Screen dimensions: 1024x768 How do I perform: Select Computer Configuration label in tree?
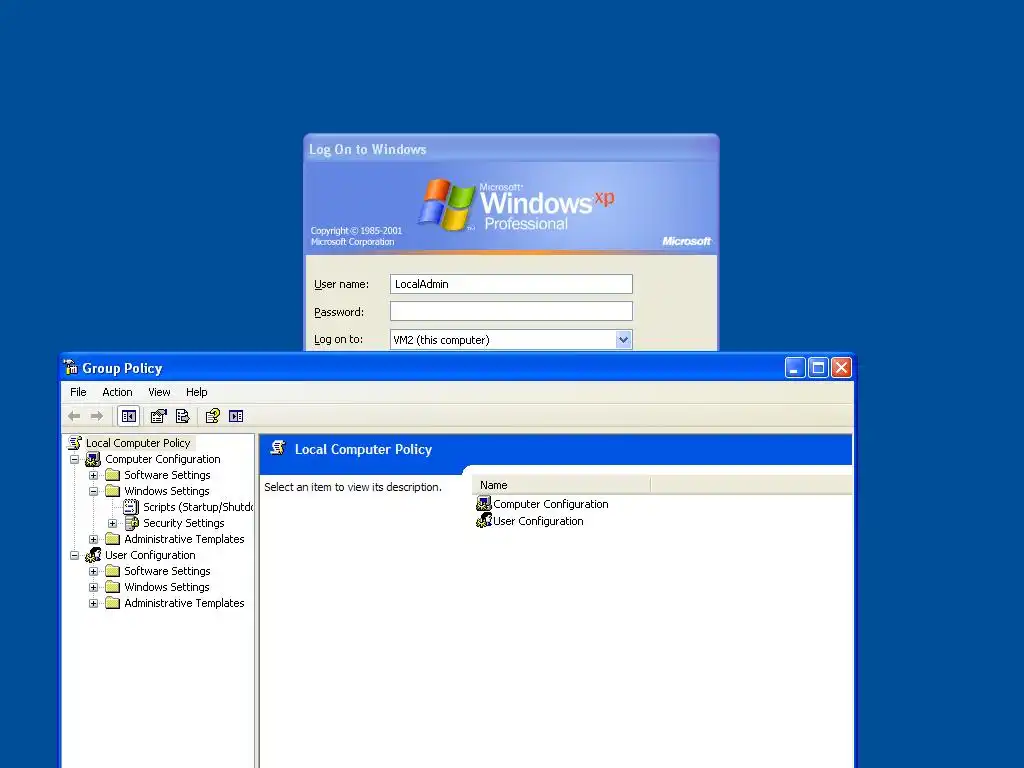click(163, 459)
